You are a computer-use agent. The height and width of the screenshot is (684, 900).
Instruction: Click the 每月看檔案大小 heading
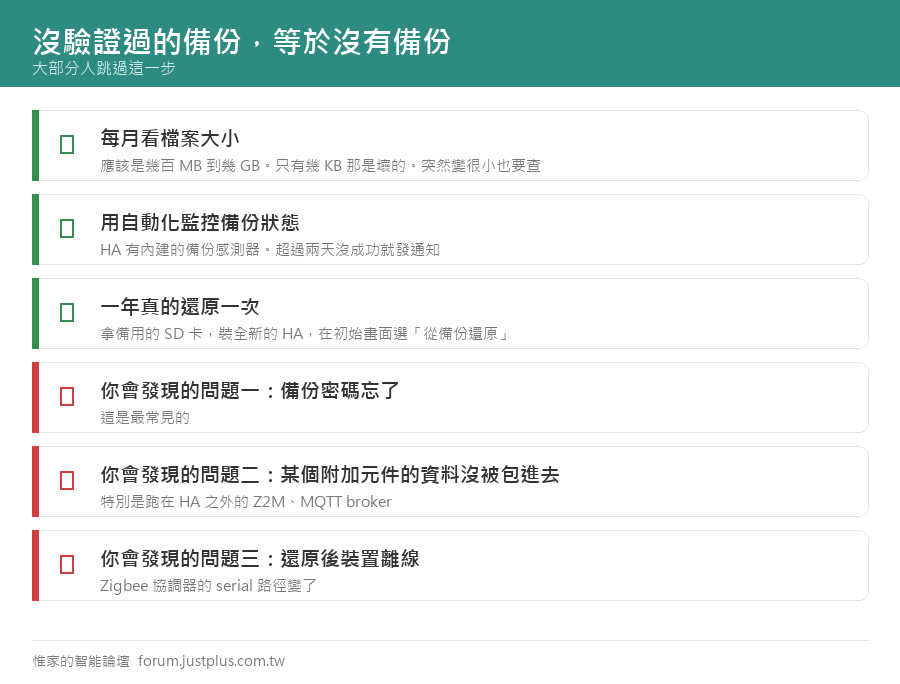click(x=170, y=138)
